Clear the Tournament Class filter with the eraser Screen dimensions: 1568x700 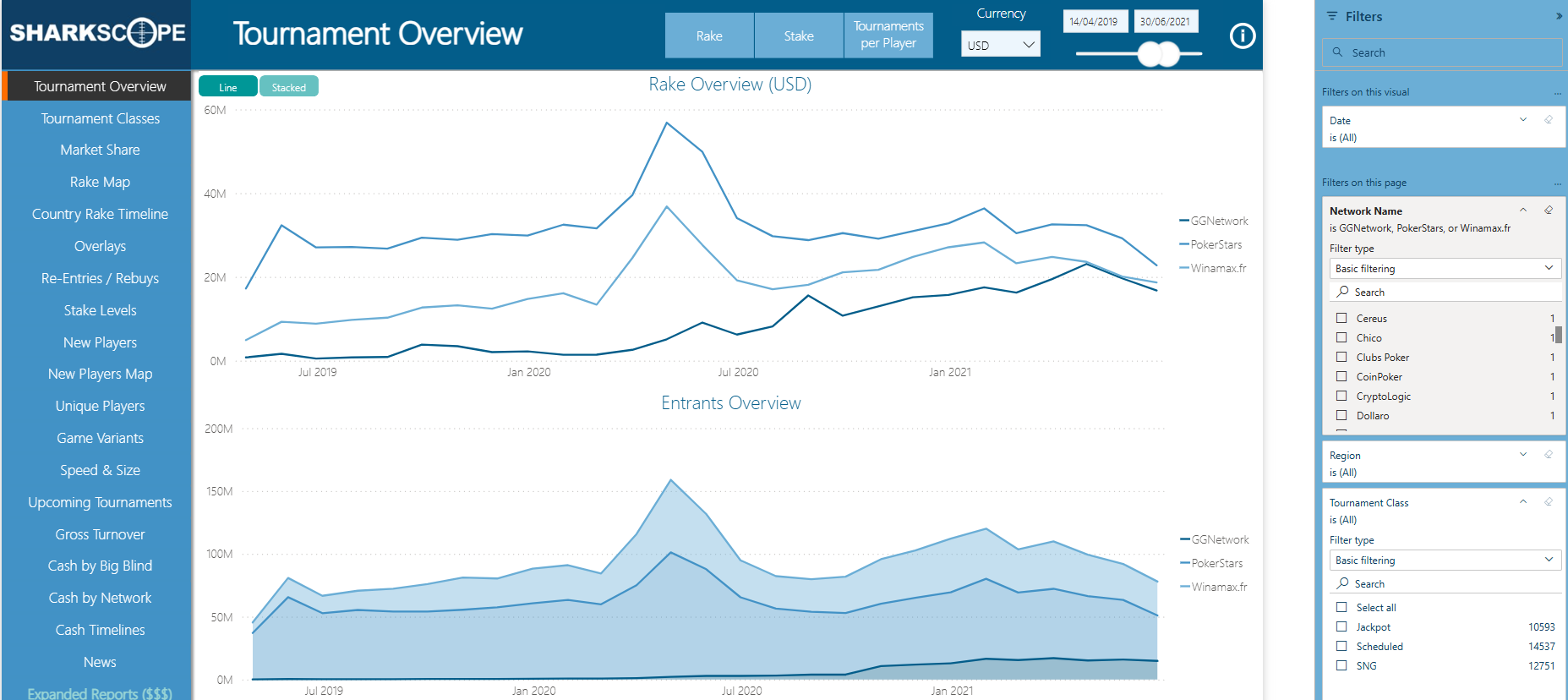coord(1548,502)
